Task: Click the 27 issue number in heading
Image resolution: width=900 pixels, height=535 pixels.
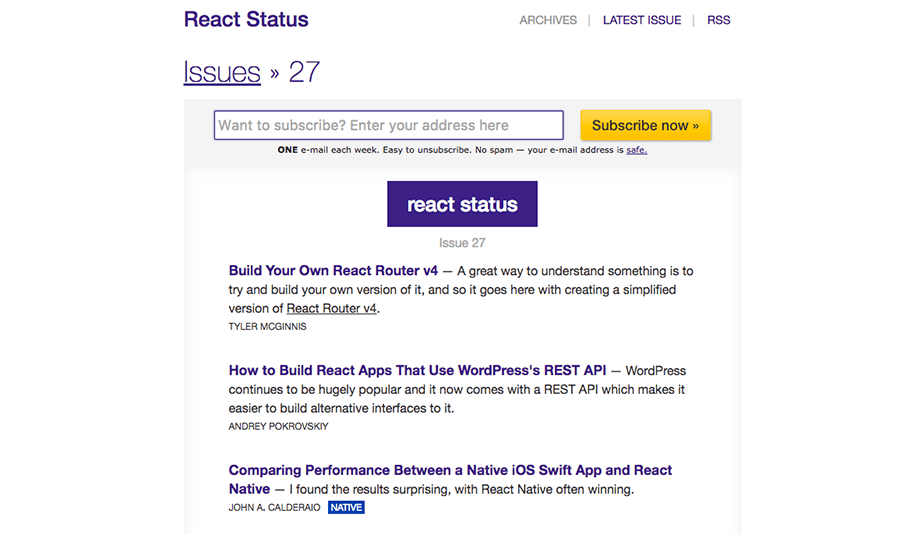Action: (304, 72)
